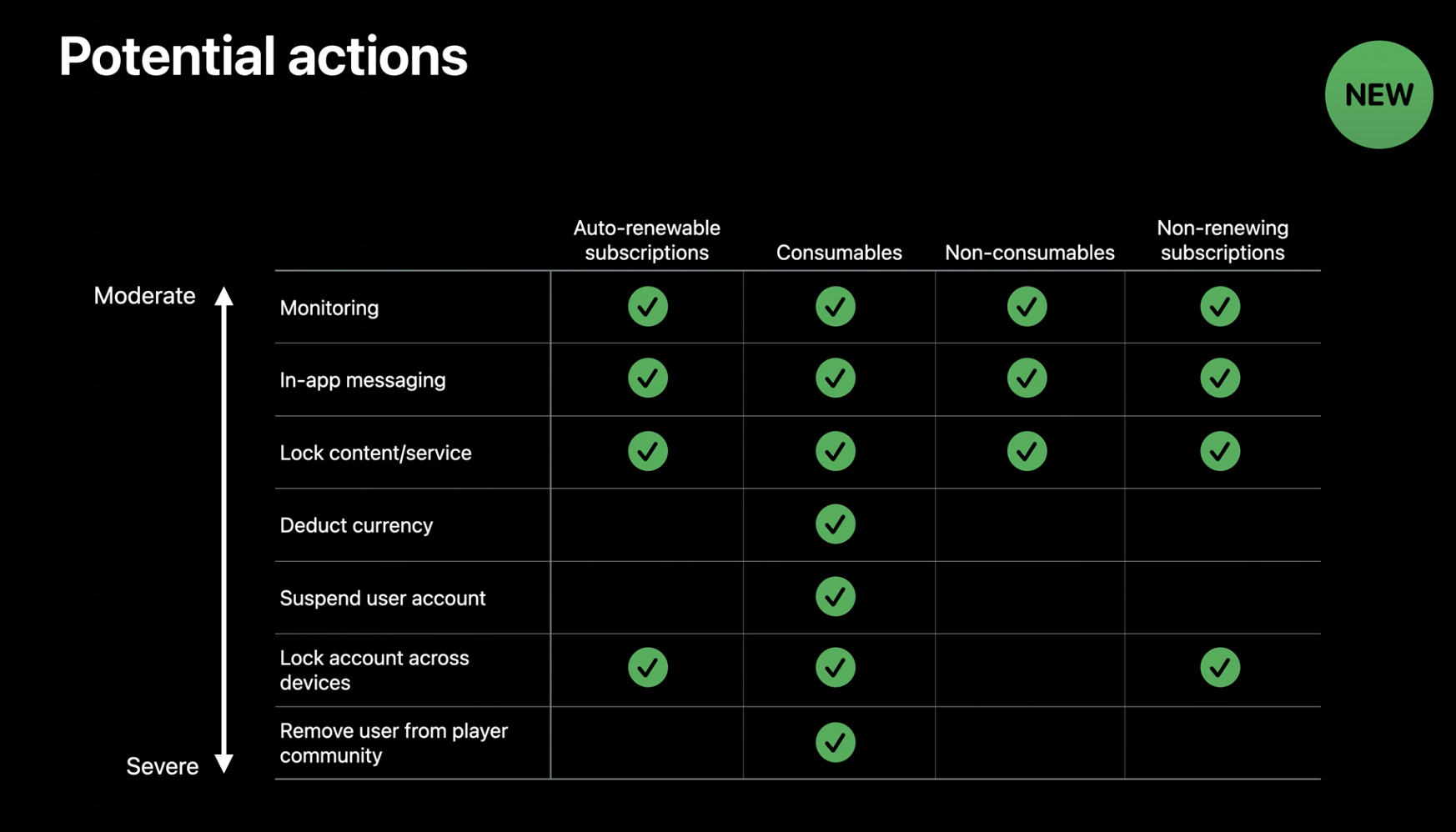Click the Potential actions slide title
This screenshot has height=832, width=1456.
point(263,57)
